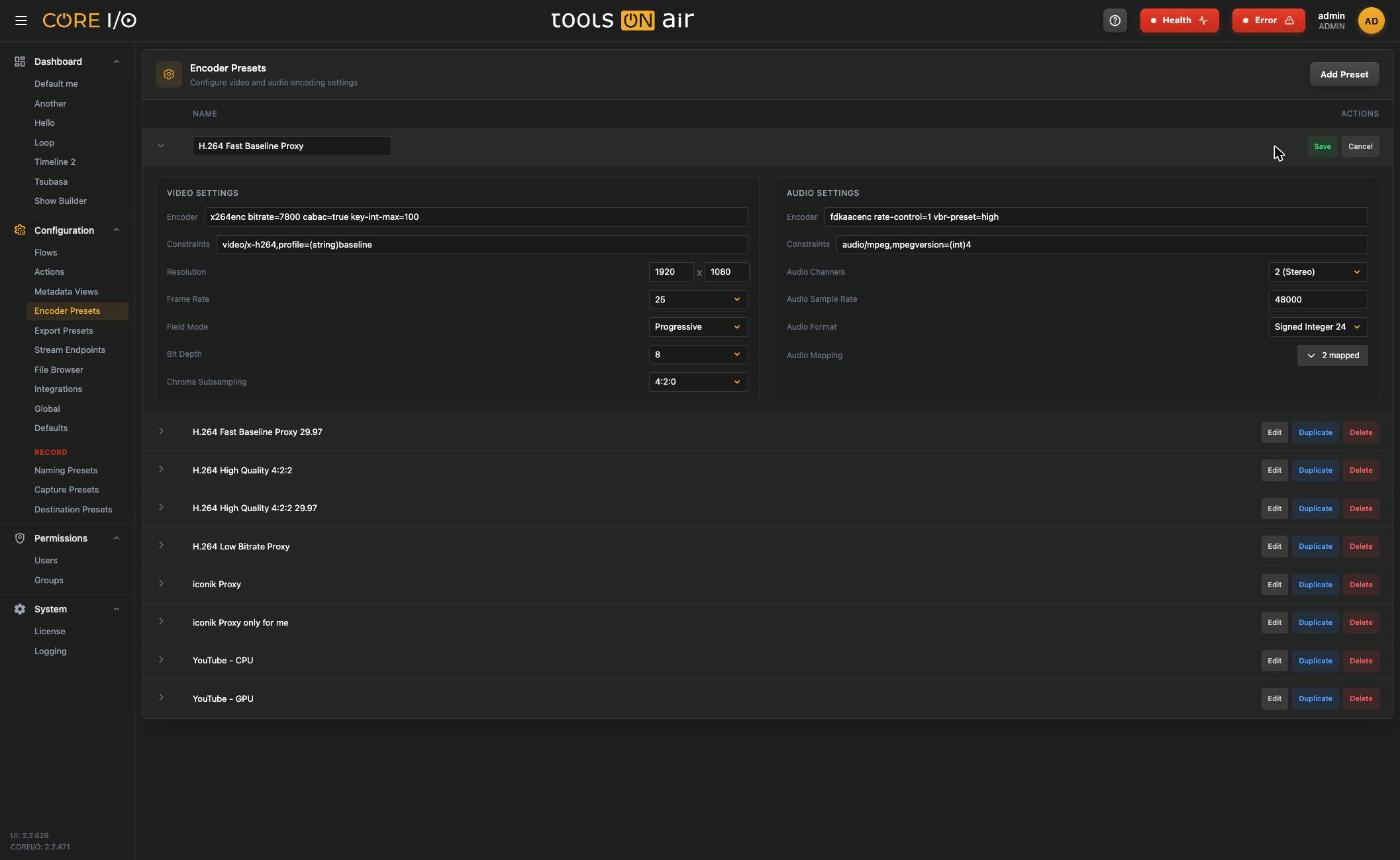
Task: Open the Bit Depth dropdown
Action: pos(698,354)
